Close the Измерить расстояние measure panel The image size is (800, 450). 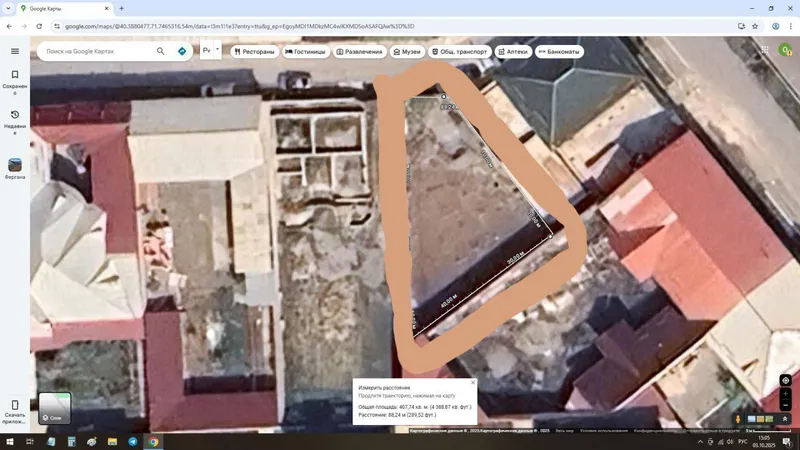click(x=472, y=382)
